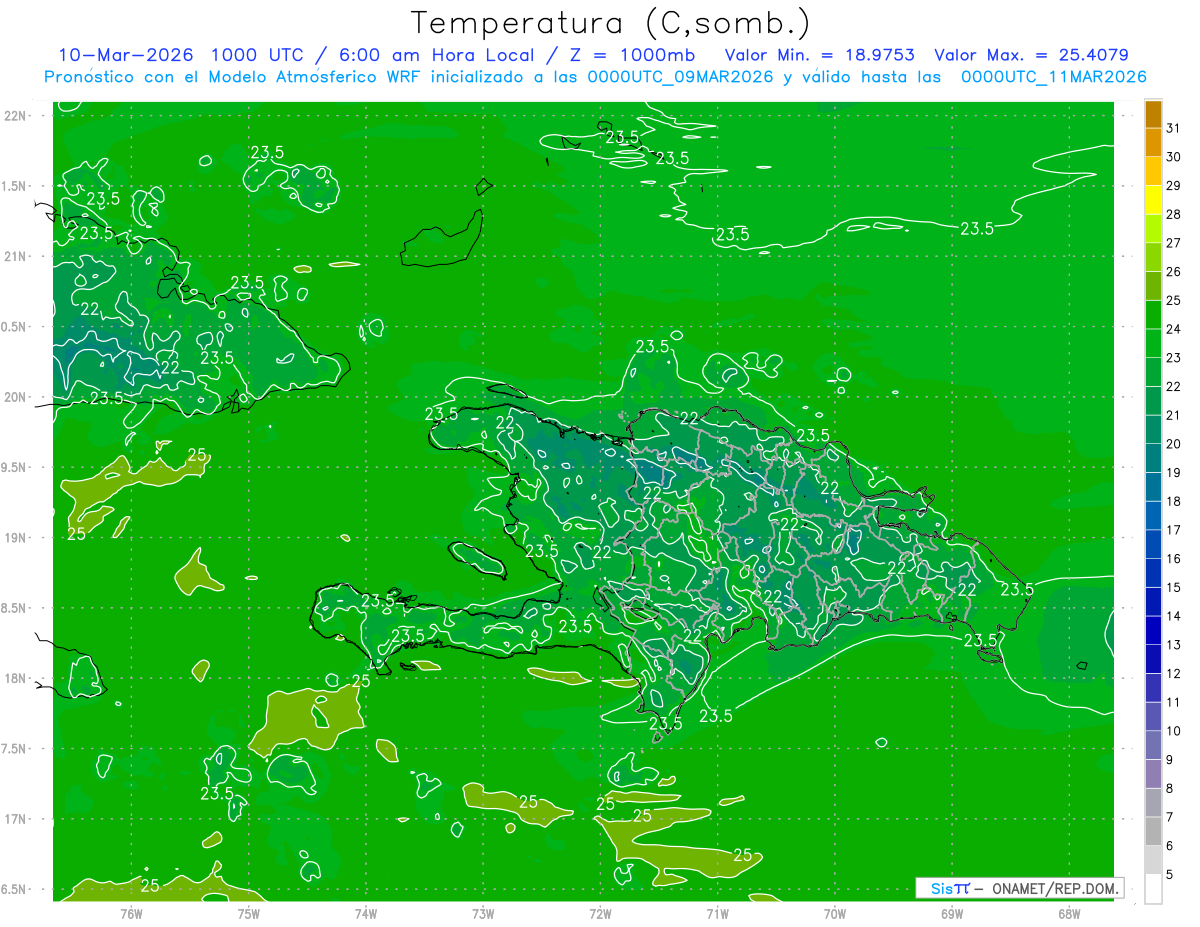Image resolution: width=1200 pixels, height=927 pixels.
Task: Click the 'Valor Max. = 25.4079' text
Action: click(1032, 55)
